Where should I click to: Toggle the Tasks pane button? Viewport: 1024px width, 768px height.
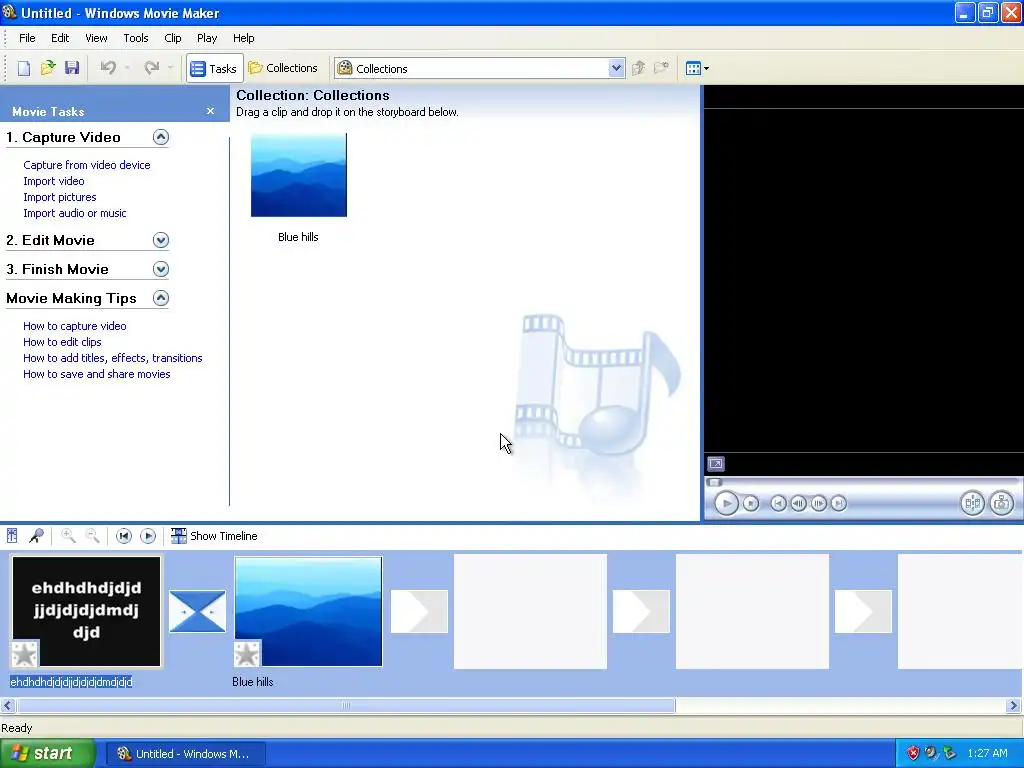(x=214, y=68)
